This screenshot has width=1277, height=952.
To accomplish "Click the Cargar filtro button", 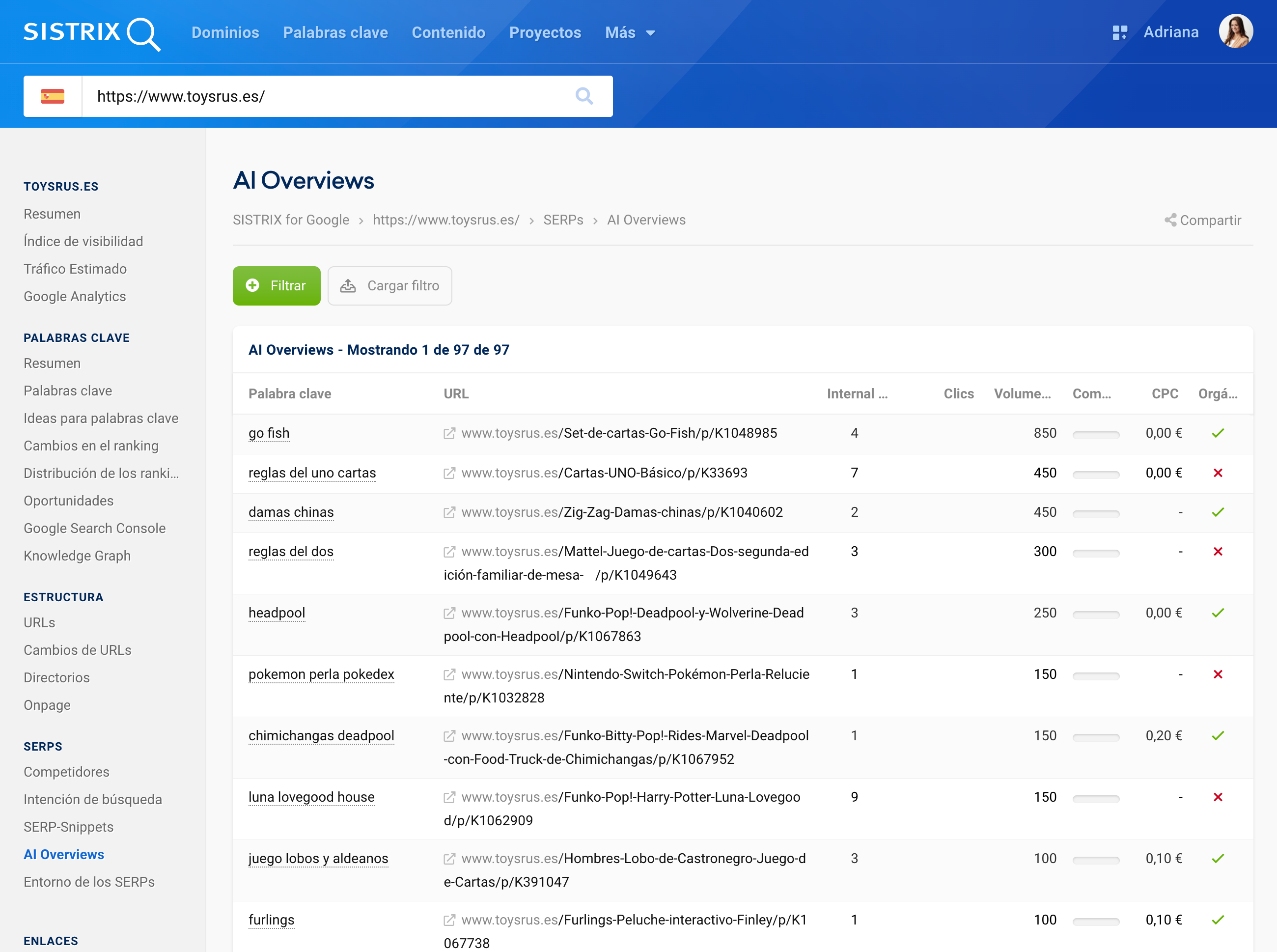I will click(x=389, y=286).
